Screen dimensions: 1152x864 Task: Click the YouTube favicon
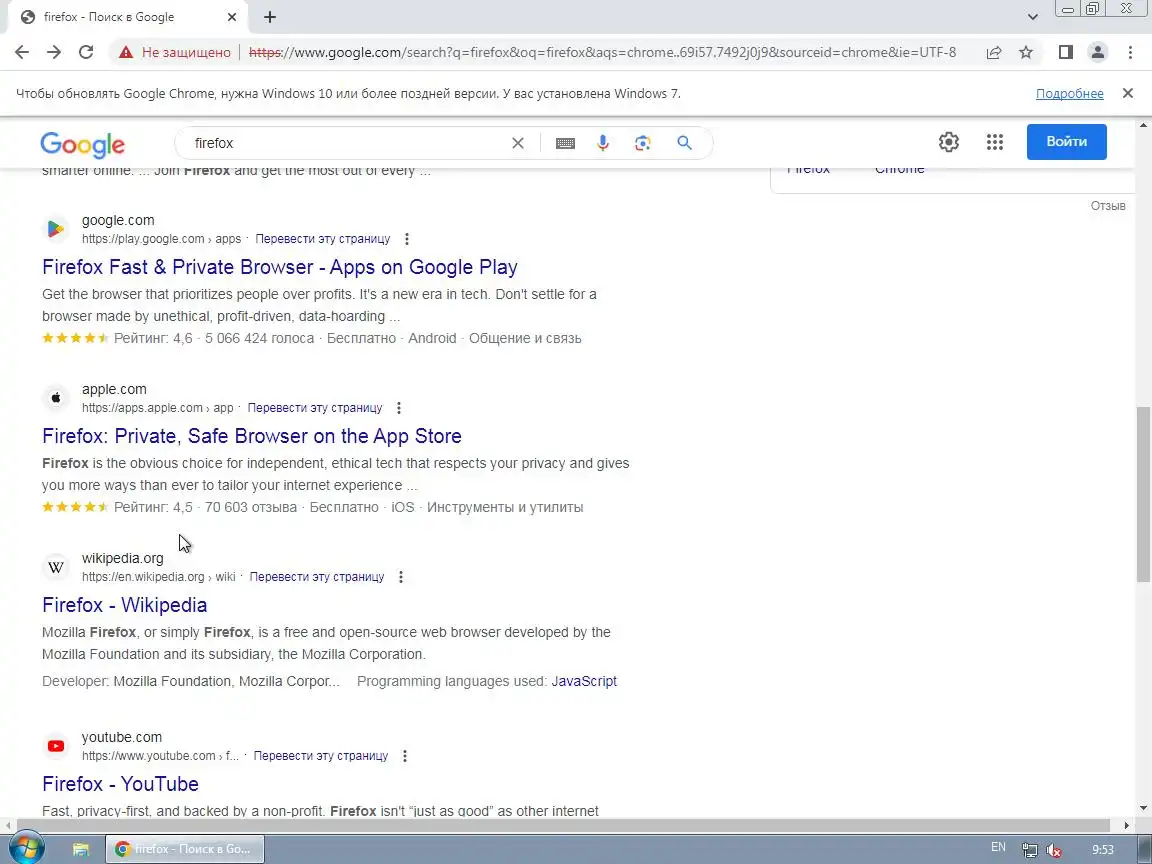coord(56,746)
